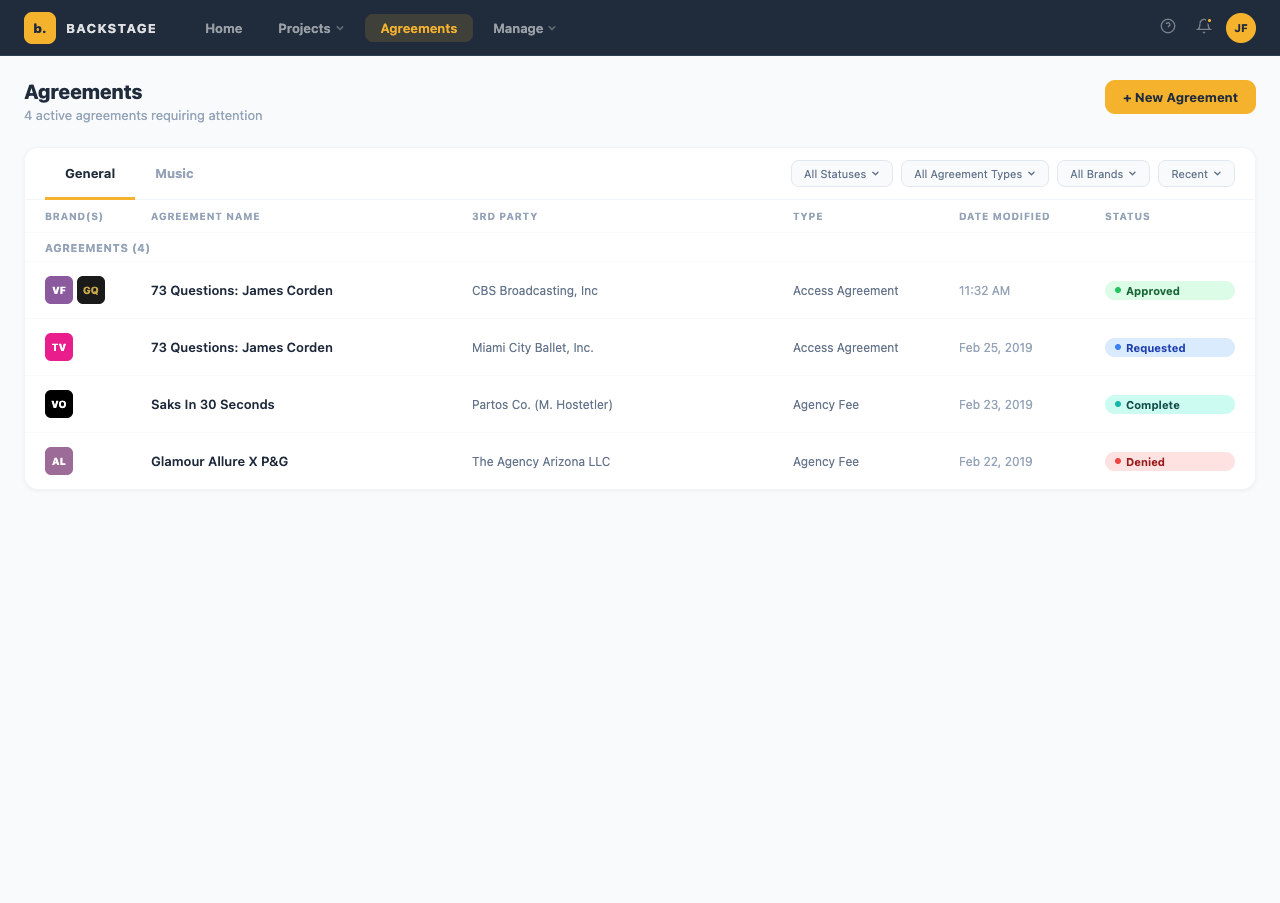Open the All Brands filter dropdown

1102,174
